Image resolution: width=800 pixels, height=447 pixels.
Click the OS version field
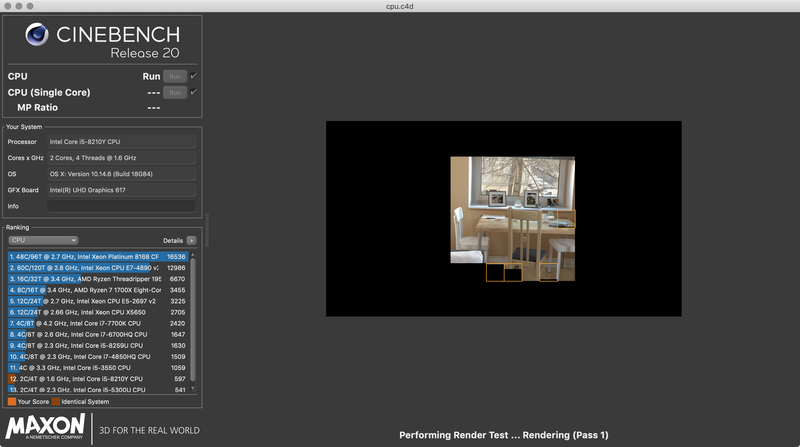(x=121, y=174)
